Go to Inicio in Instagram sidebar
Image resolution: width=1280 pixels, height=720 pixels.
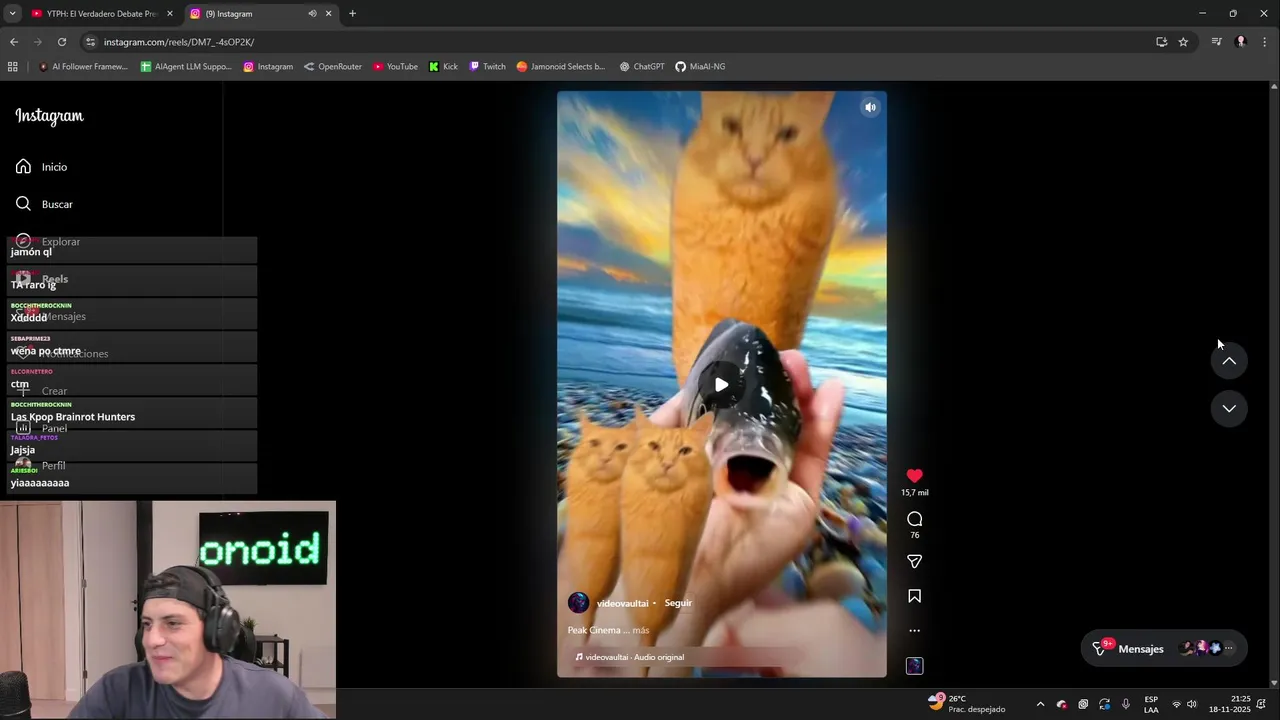(x=54, y=167)
